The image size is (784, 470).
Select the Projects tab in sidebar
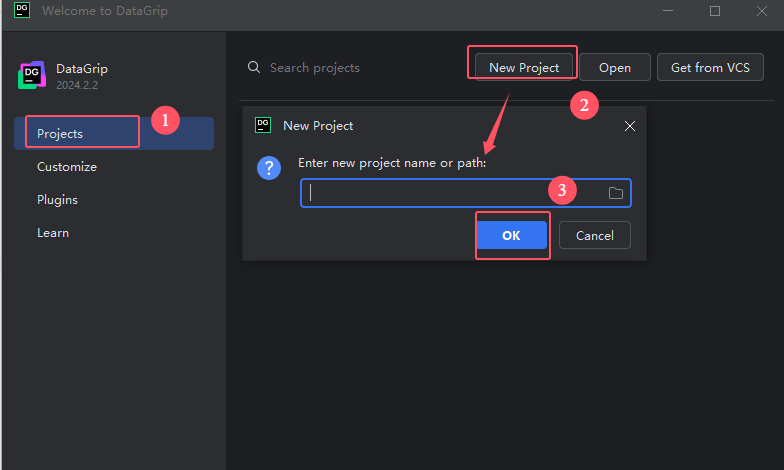click(114, 134)
